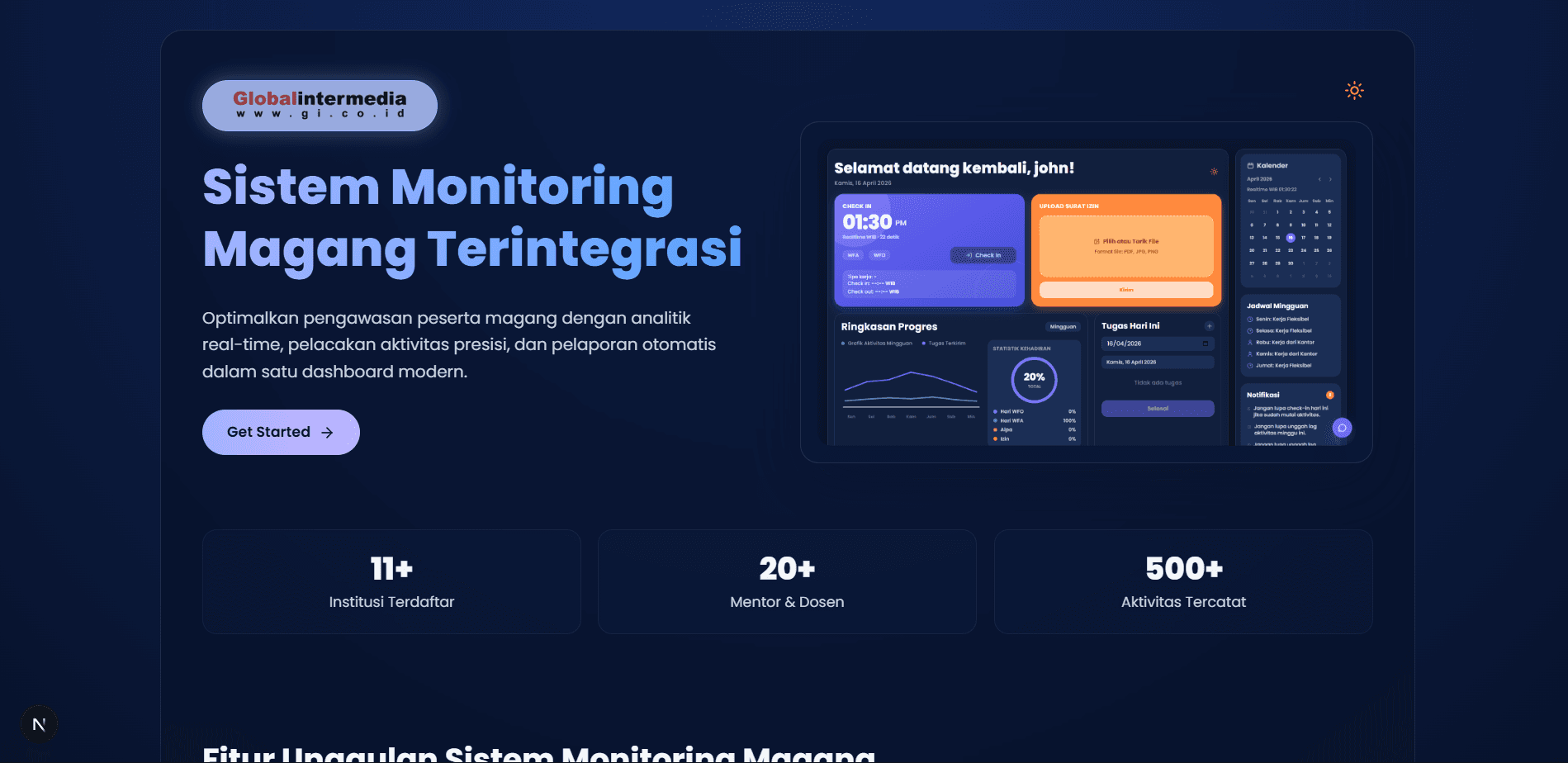Click the Kalender header icon

coord(1250,166)
